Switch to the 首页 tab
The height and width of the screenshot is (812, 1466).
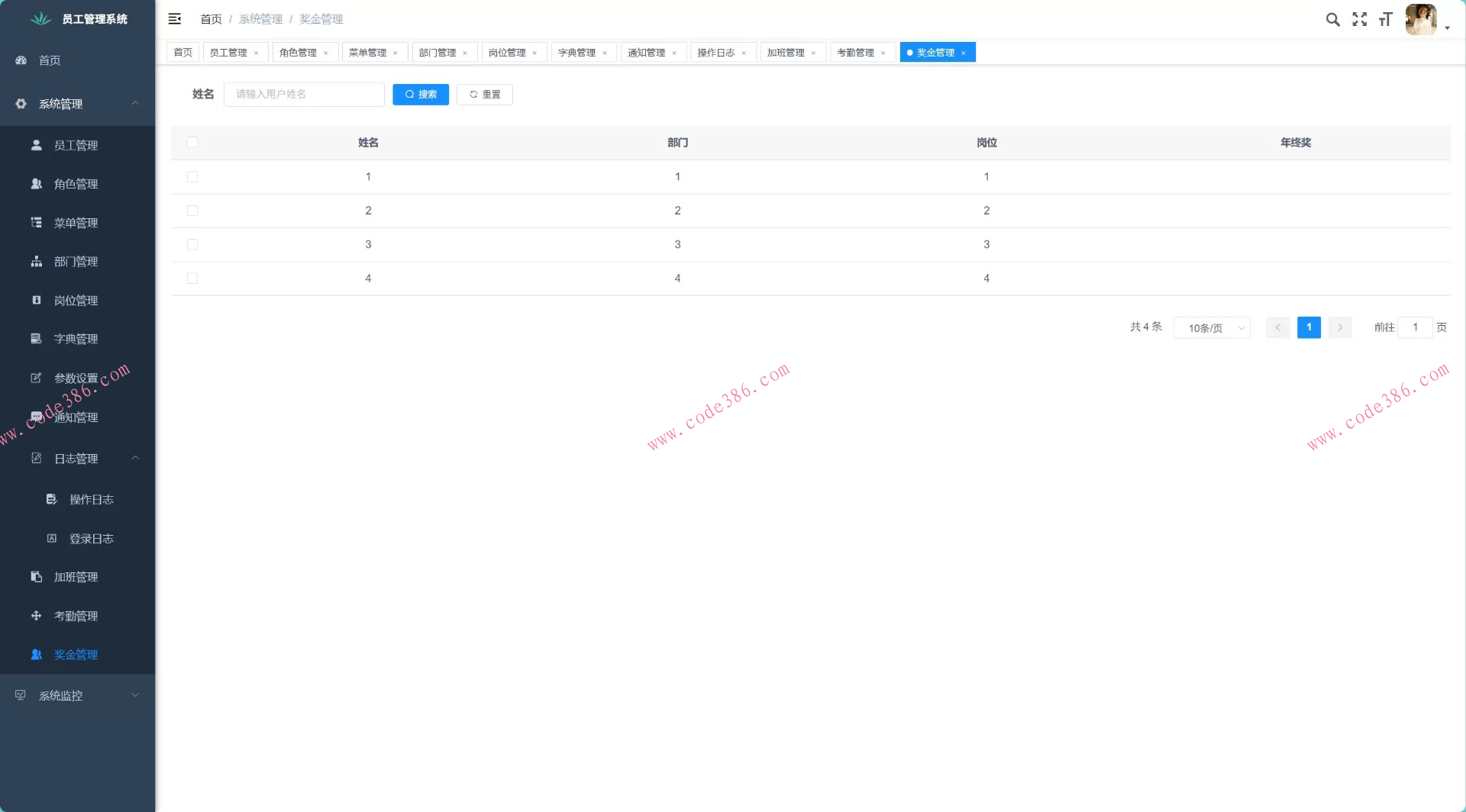[x=183, y=53]
